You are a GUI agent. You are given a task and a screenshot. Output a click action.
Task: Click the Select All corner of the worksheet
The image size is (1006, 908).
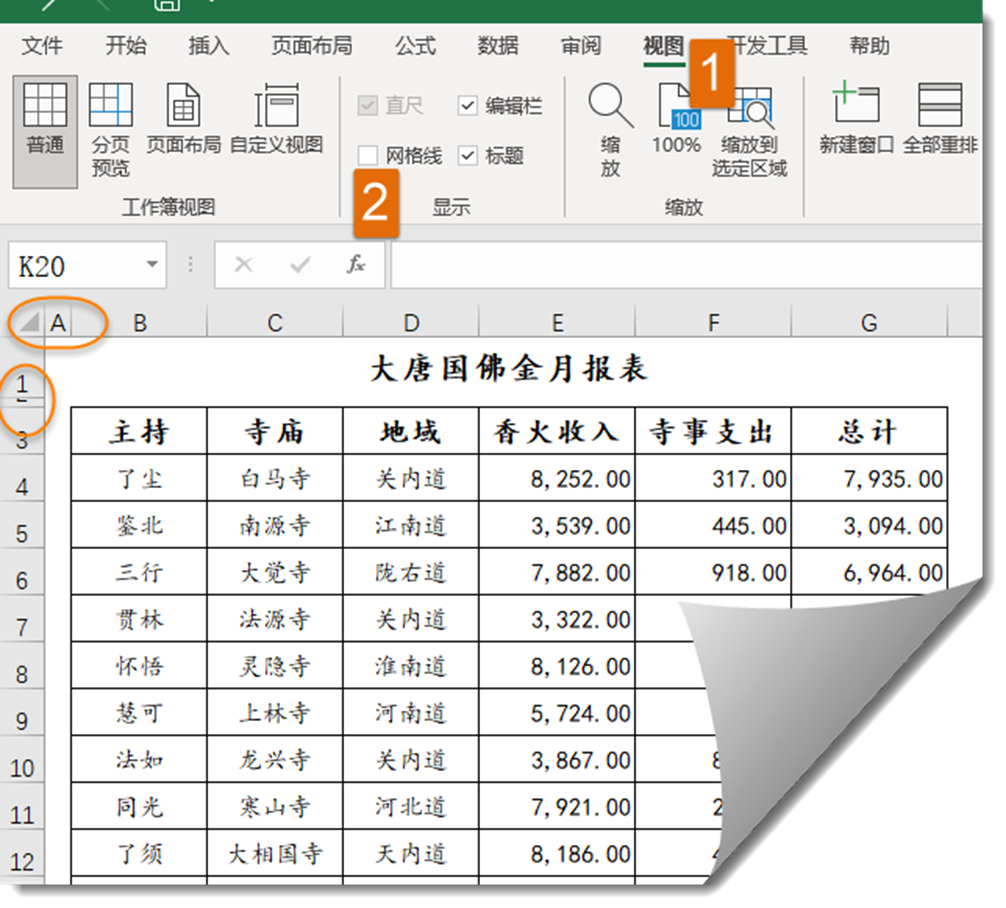(30, 322)
